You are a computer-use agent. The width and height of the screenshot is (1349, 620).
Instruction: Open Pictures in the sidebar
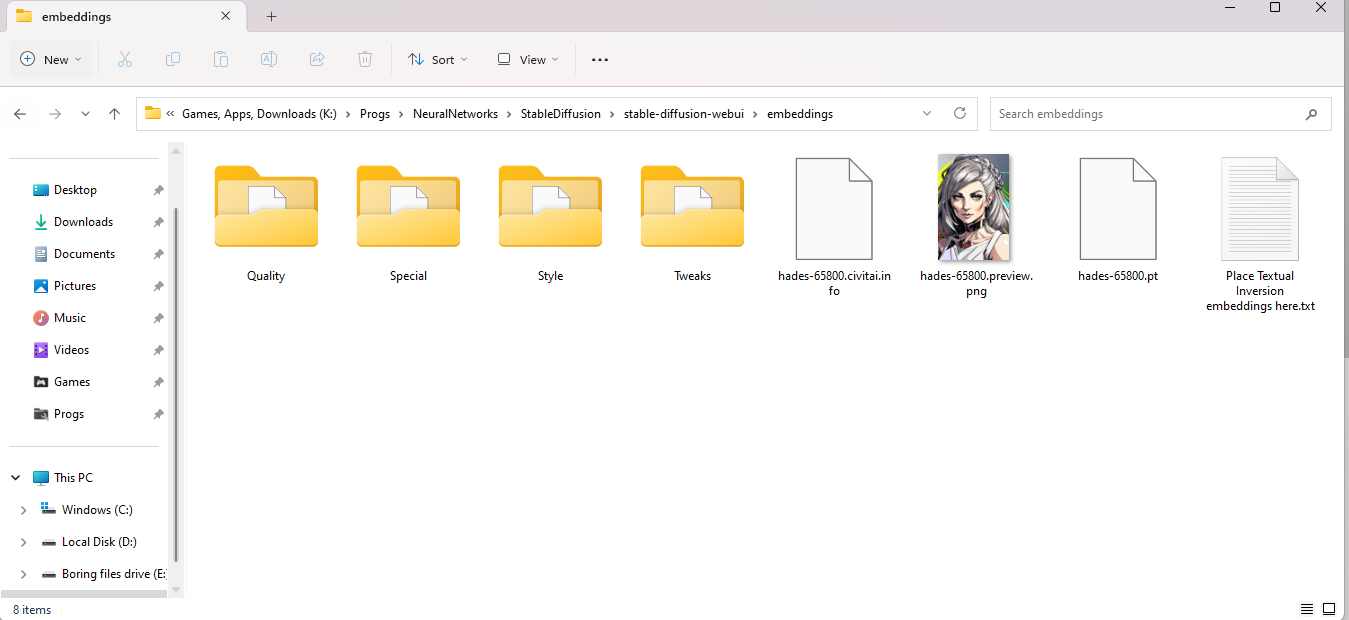click(x=75, y=286)
